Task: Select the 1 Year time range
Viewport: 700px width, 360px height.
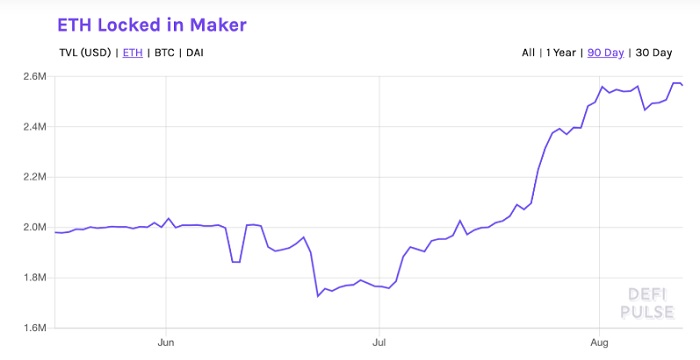Action: 561,53
